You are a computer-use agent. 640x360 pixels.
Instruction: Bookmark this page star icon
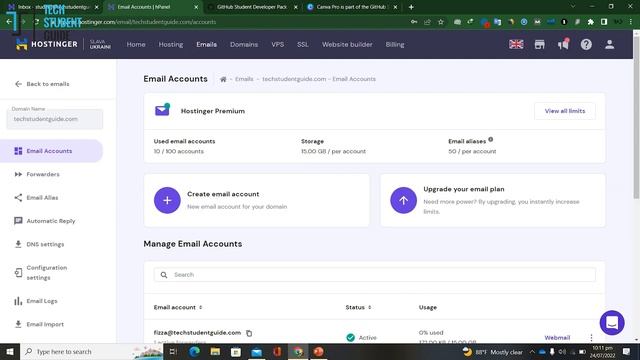tap(441, 22)
